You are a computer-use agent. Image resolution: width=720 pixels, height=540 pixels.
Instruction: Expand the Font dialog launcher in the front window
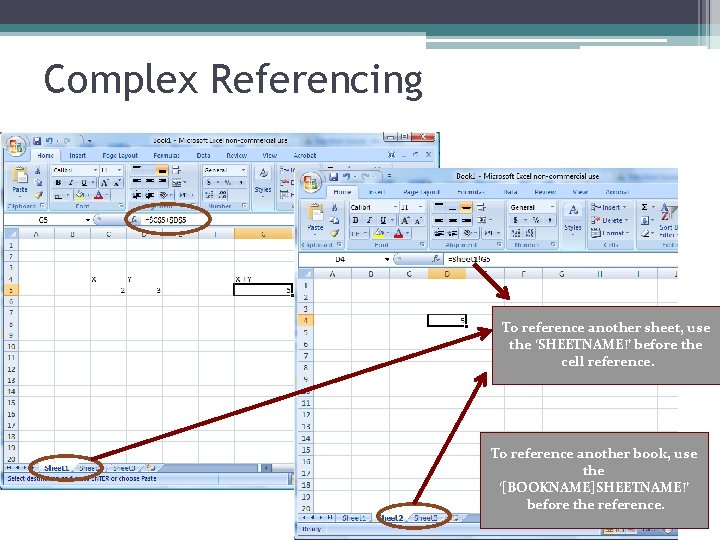(422, 245)
